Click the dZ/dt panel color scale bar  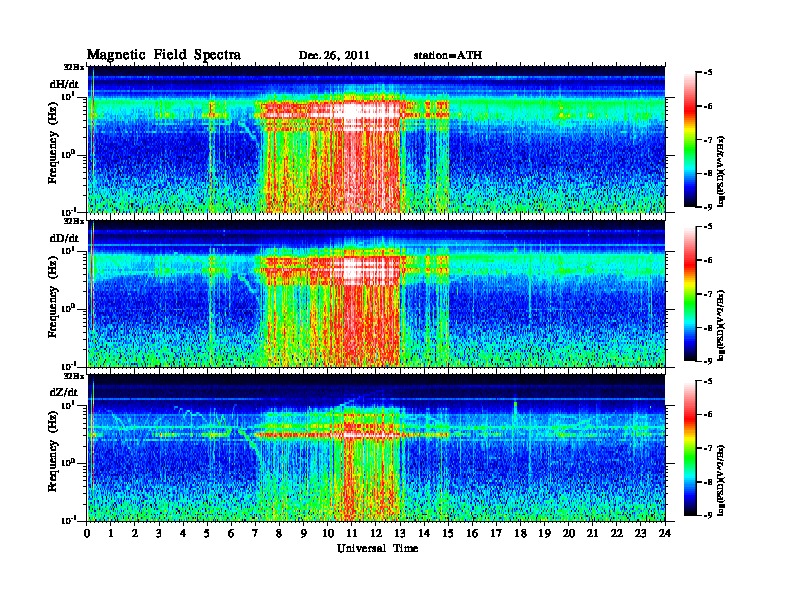point(690,448)
